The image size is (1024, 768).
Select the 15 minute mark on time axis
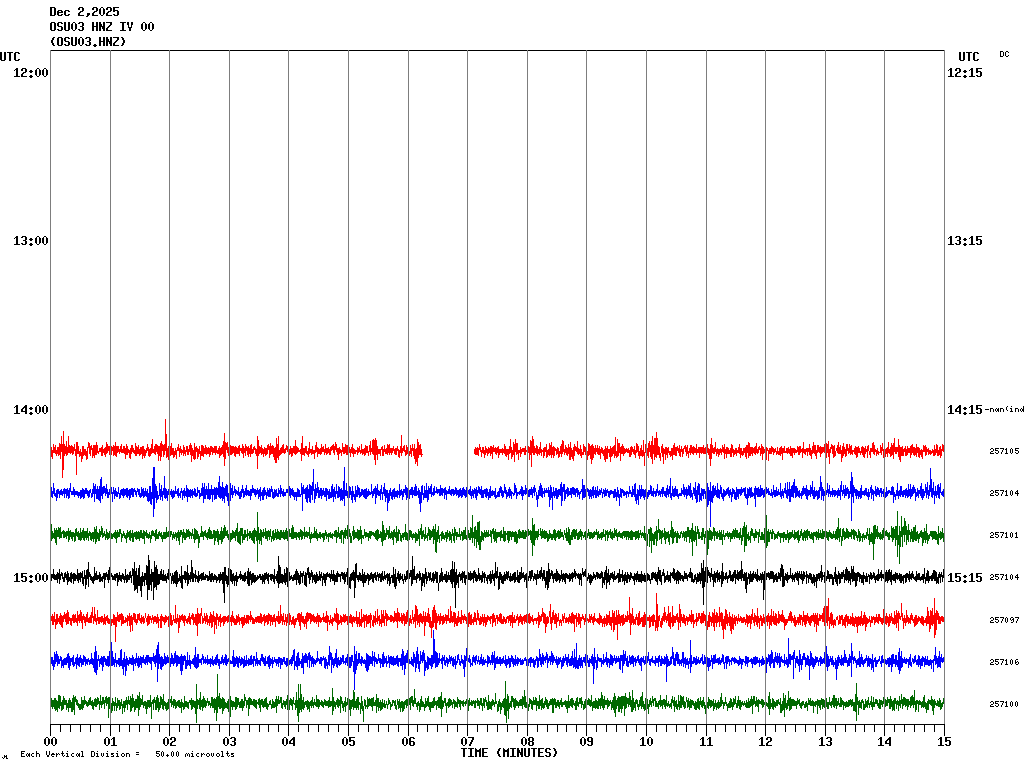tap(944, 742)
